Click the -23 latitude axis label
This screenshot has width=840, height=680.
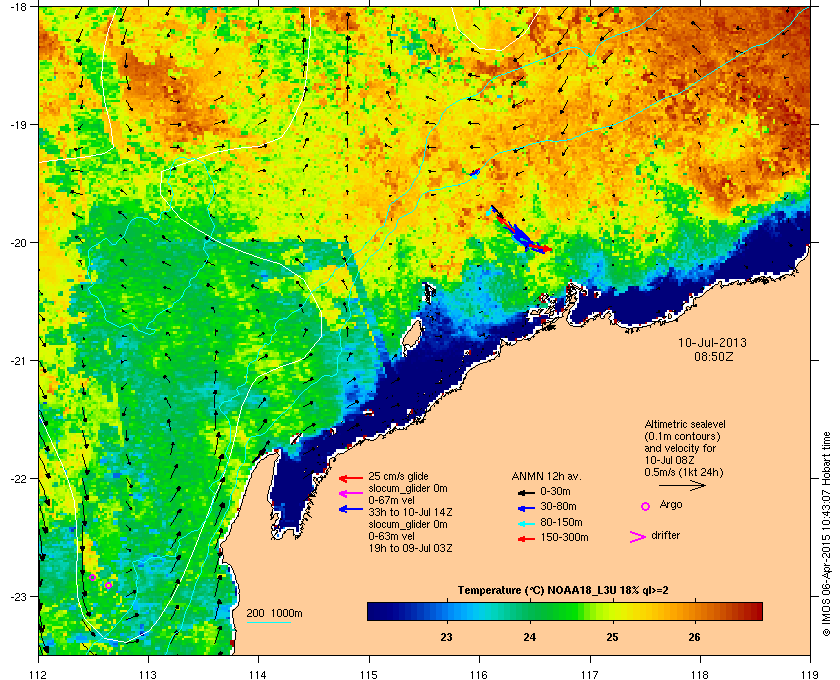19,596
